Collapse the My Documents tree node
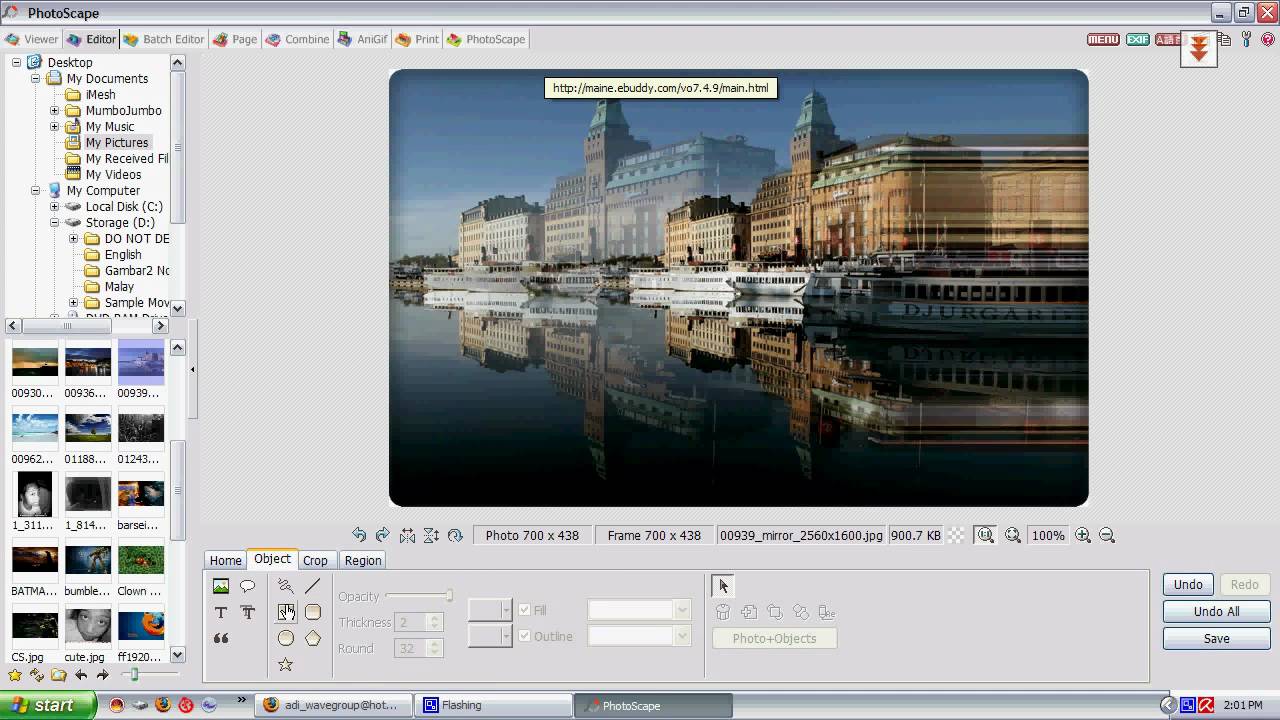This screenshot has height=720, width=1280. coord(36,78)
